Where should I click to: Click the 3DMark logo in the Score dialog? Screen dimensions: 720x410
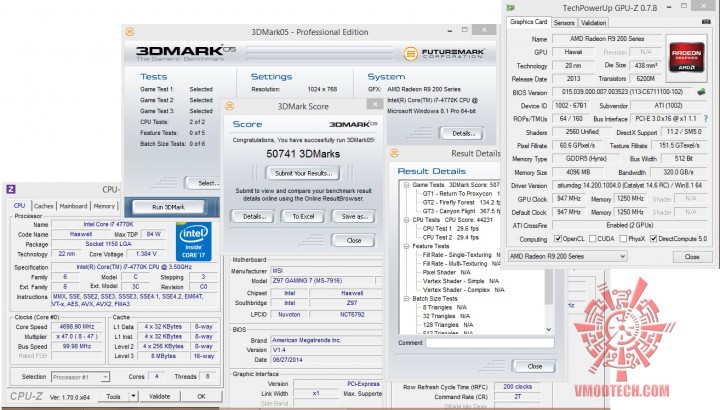353,124
